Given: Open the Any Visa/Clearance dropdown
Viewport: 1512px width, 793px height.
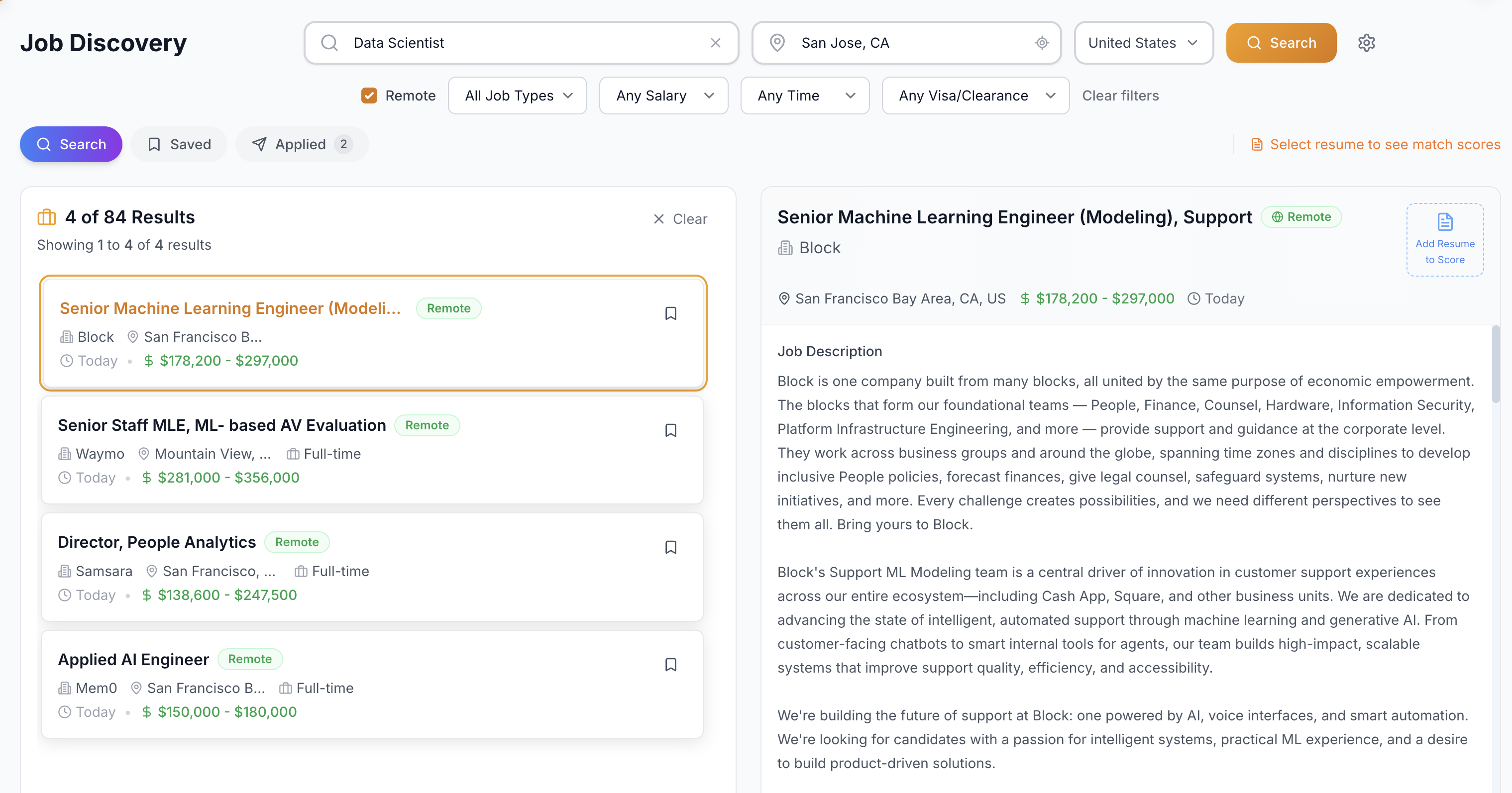Looking at the screenshot, I should (975, 96).
